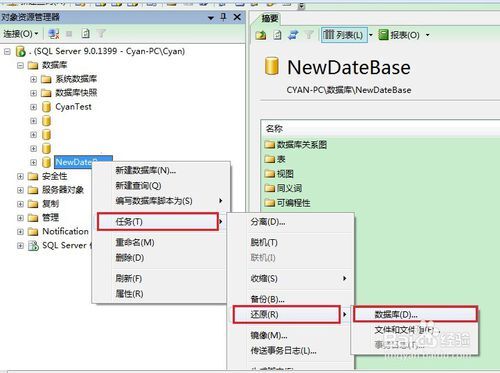
Task: Open the 还原(R) submenu item
Action: point(287,314)
